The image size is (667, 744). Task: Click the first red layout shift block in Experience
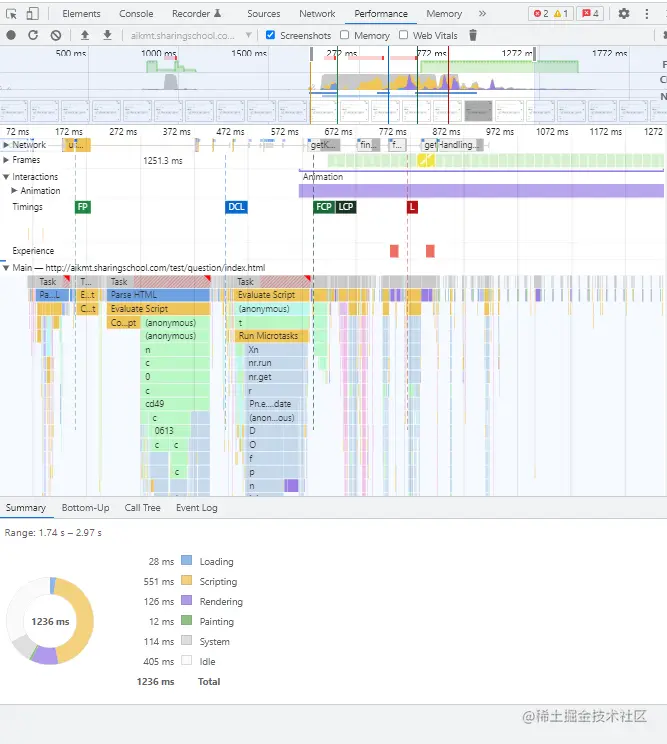394,251
